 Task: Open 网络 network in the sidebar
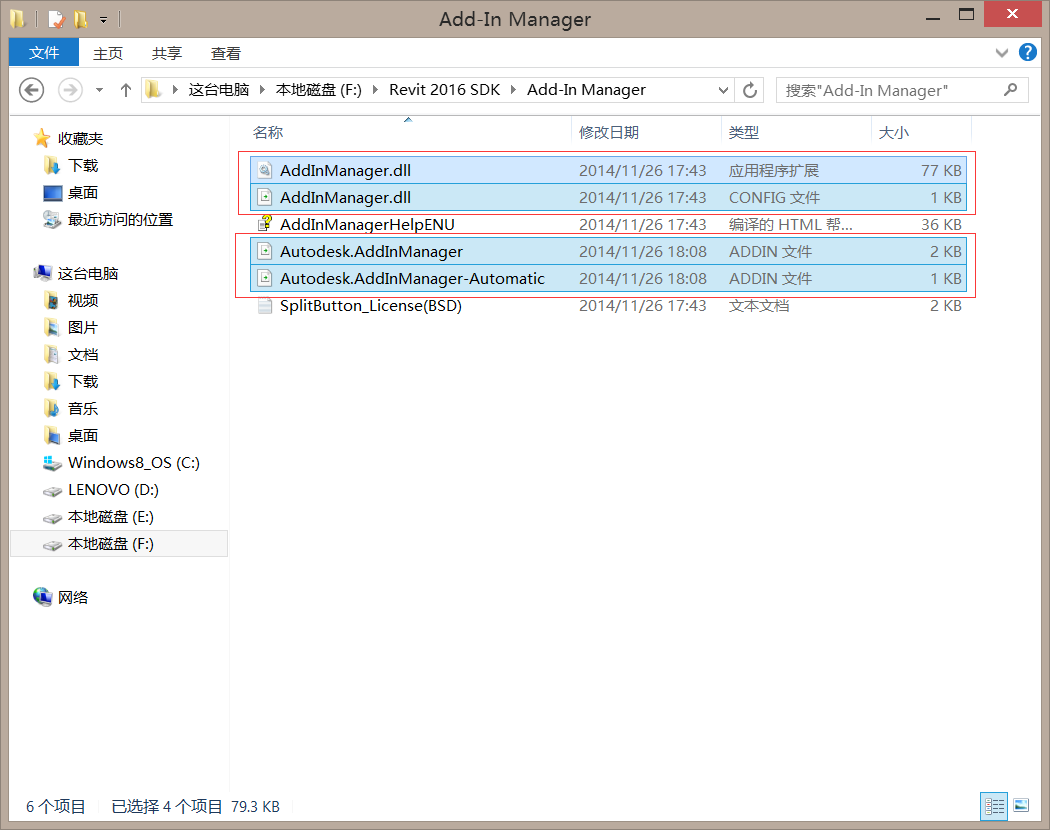click(x=73, y=598)
